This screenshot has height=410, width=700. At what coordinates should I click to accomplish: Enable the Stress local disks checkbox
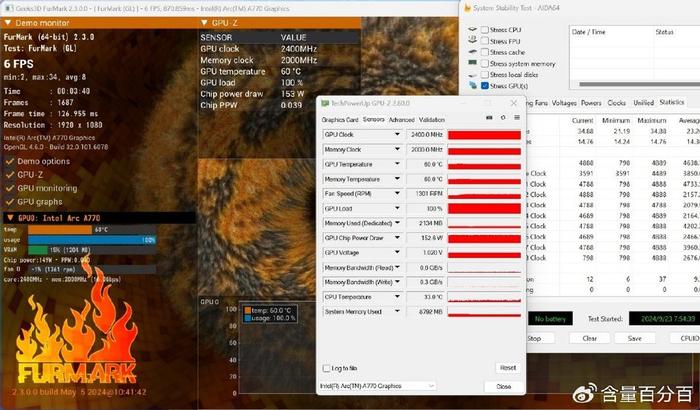pyautogui.click(x=484, y=75)
